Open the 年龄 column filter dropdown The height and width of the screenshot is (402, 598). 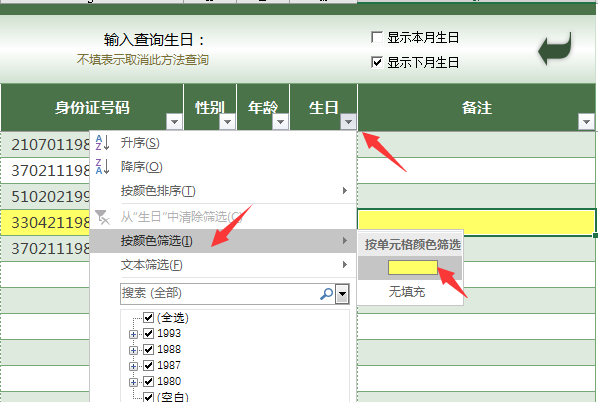[281, 122]
